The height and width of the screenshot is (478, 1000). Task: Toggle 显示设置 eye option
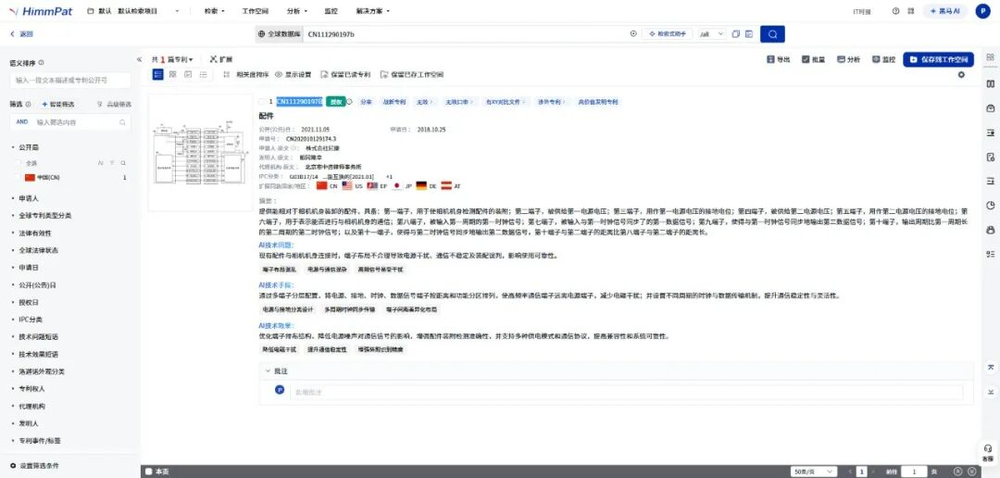pyautogui.click(x=293, y=75)
